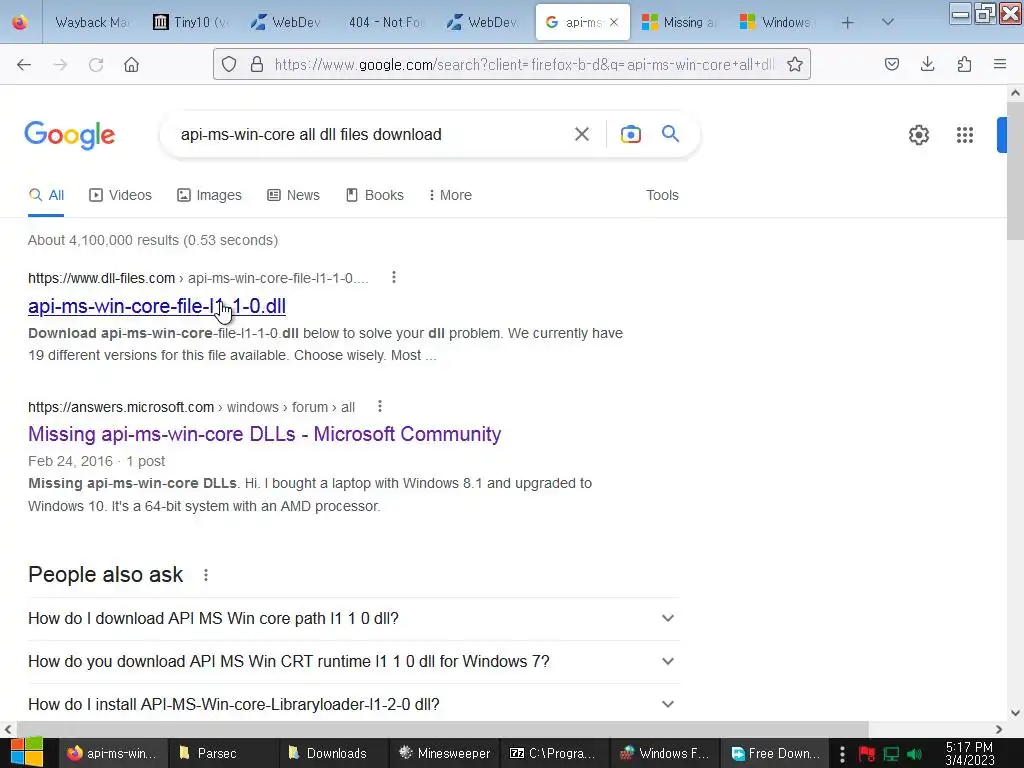Open the Free Download Manager taskbar item
Screen dimensions: 1024x768
(775, 754)
